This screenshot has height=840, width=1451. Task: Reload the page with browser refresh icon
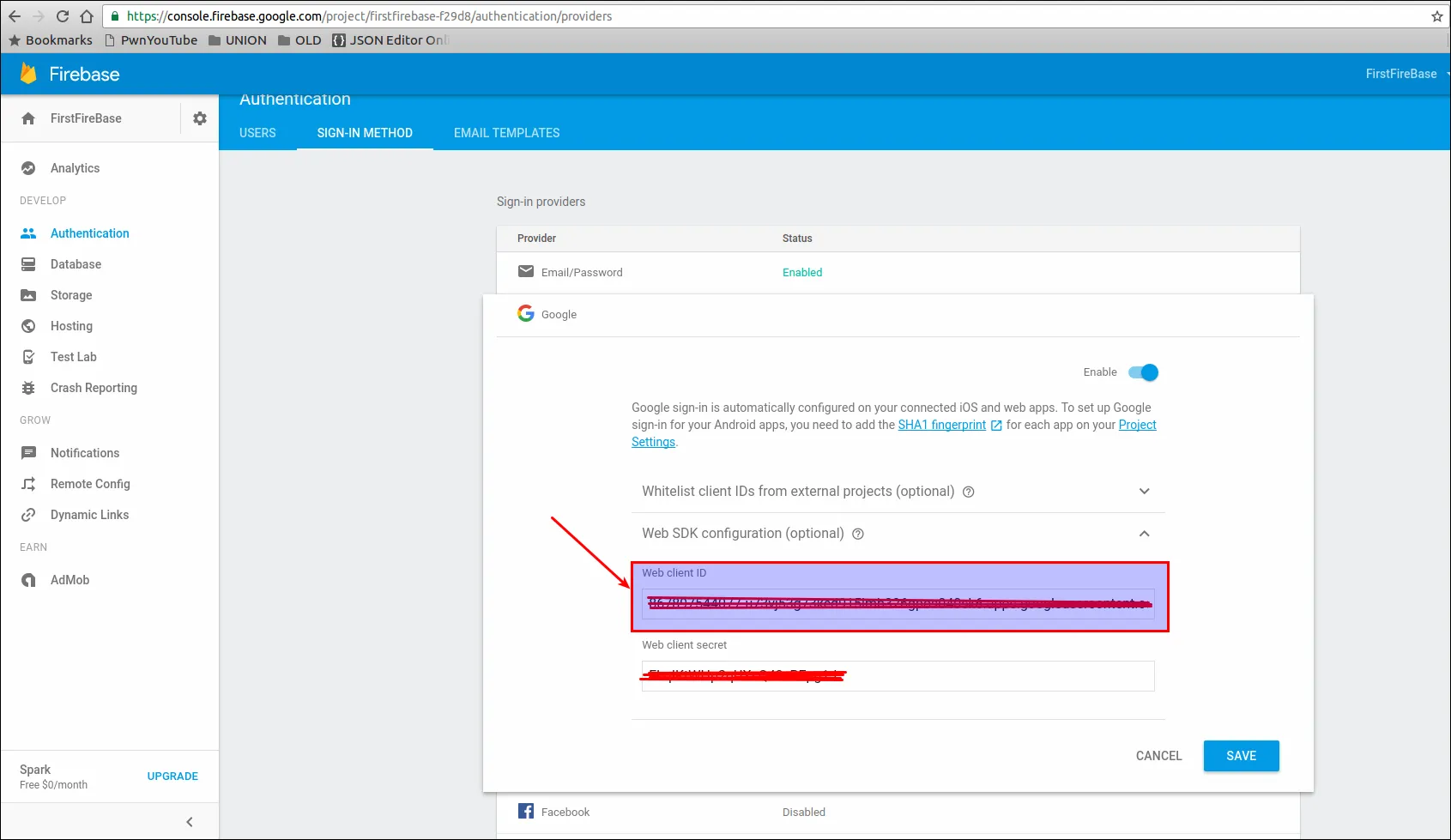[x=63, y=16]
